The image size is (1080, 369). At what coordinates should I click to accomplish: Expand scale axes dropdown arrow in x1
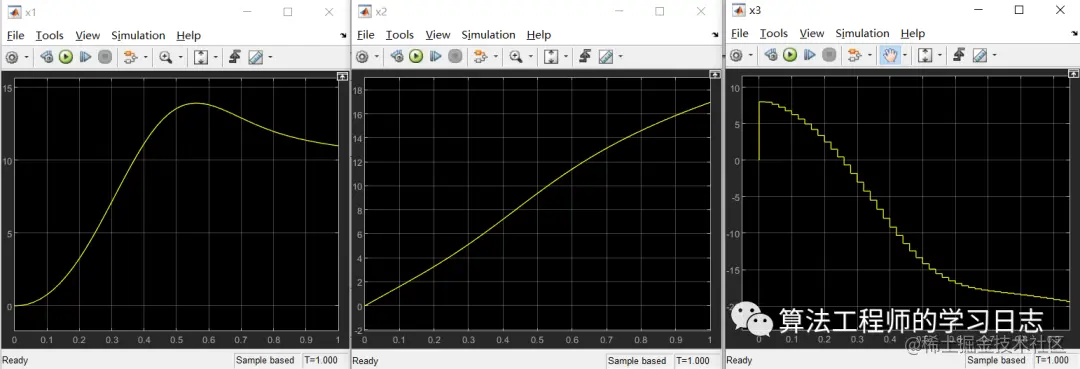[x=216, y=58]
